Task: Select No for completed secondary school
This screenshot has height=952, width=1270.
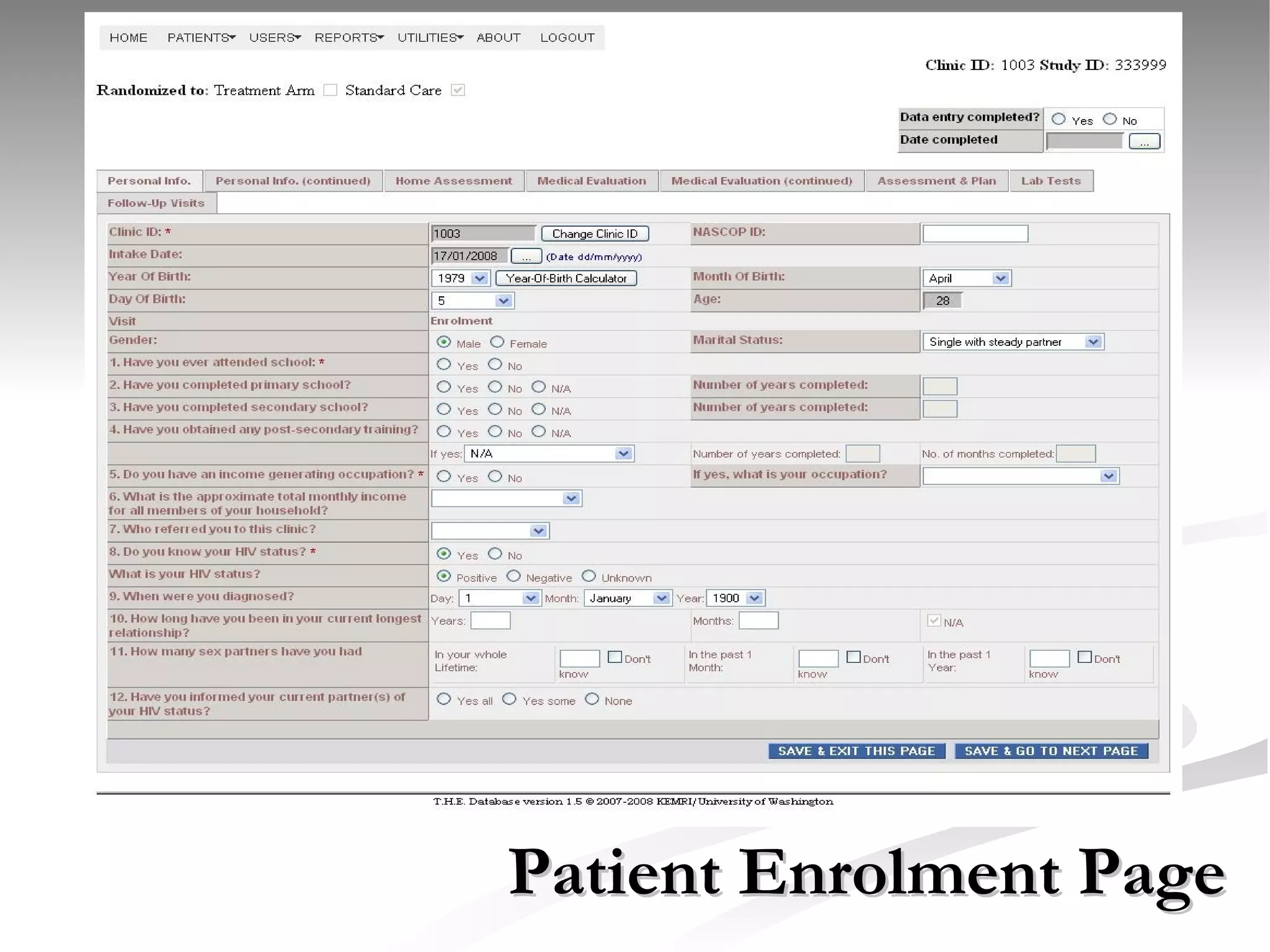Action: [495, 409]
